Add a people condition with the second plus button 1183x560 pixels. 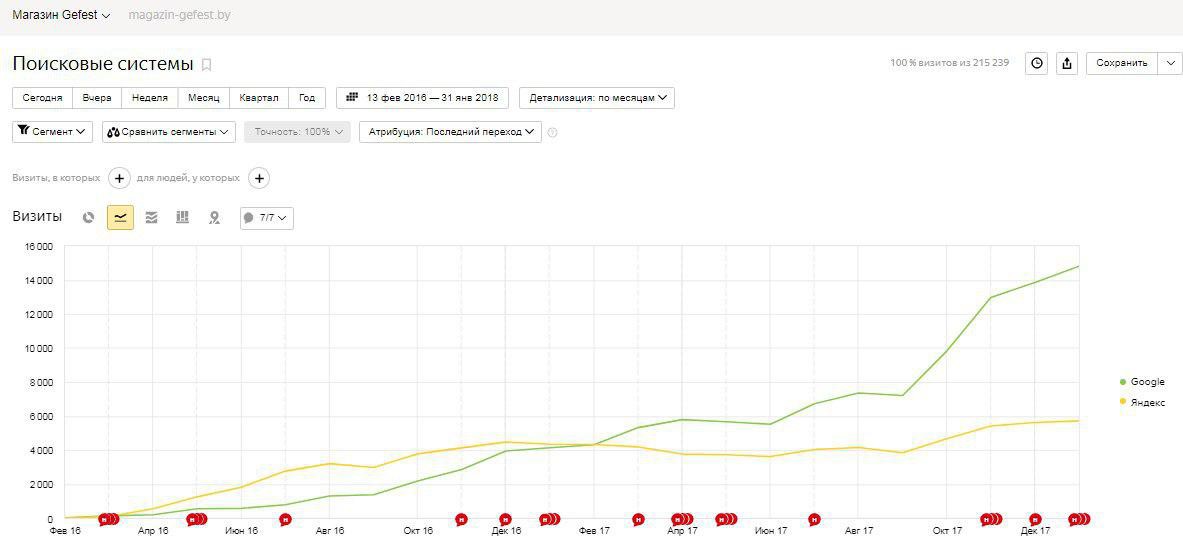(x=259, y=178)
